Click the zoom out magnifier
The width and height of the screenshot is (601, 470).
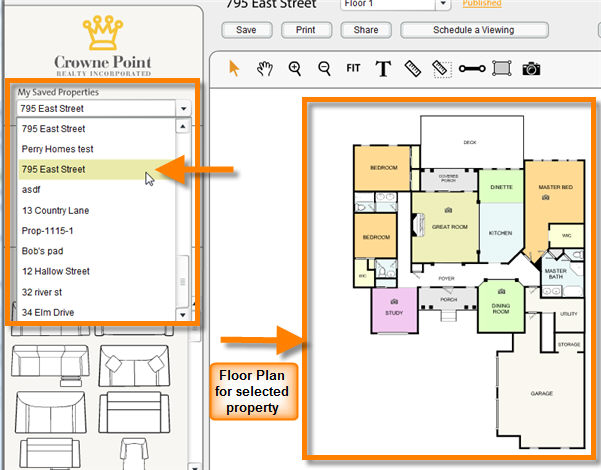324,68
